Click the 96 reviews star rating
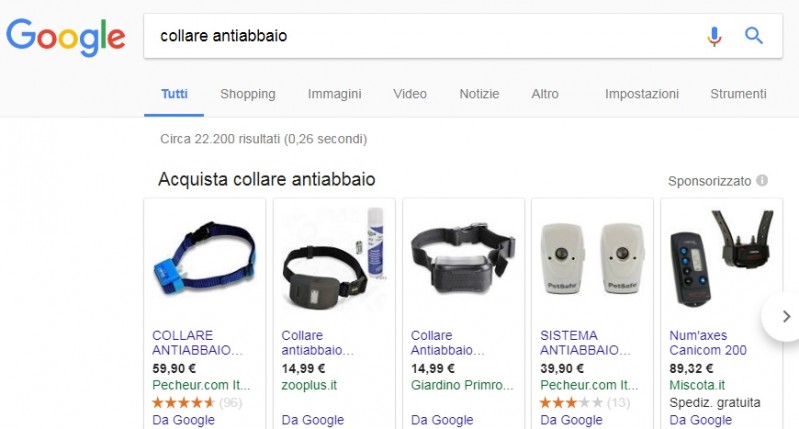Screen dimensions: 799x429 click(x=197, y=403)
